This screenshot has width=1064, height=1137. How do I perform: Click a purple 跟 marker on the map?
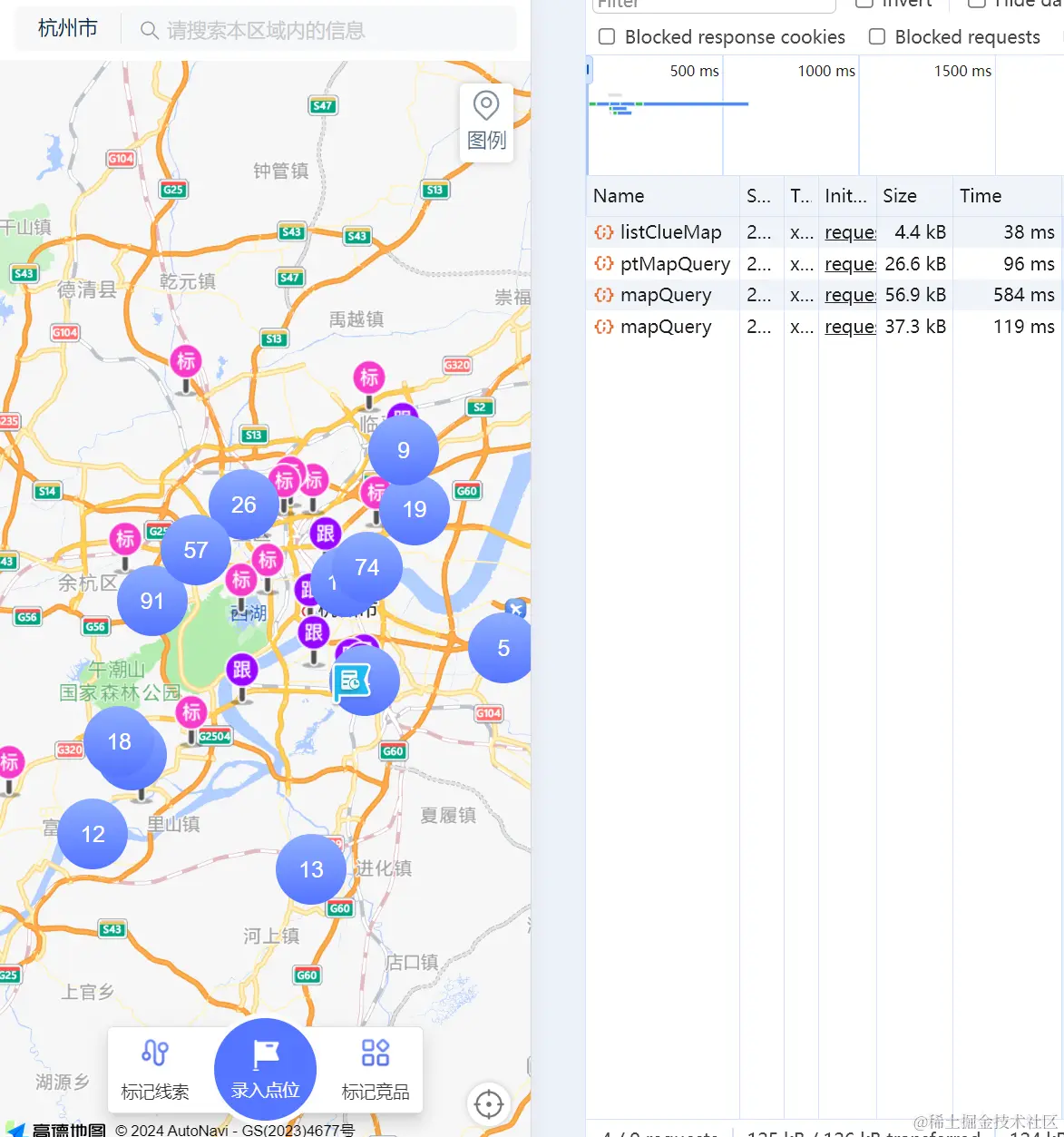[326, 534]
